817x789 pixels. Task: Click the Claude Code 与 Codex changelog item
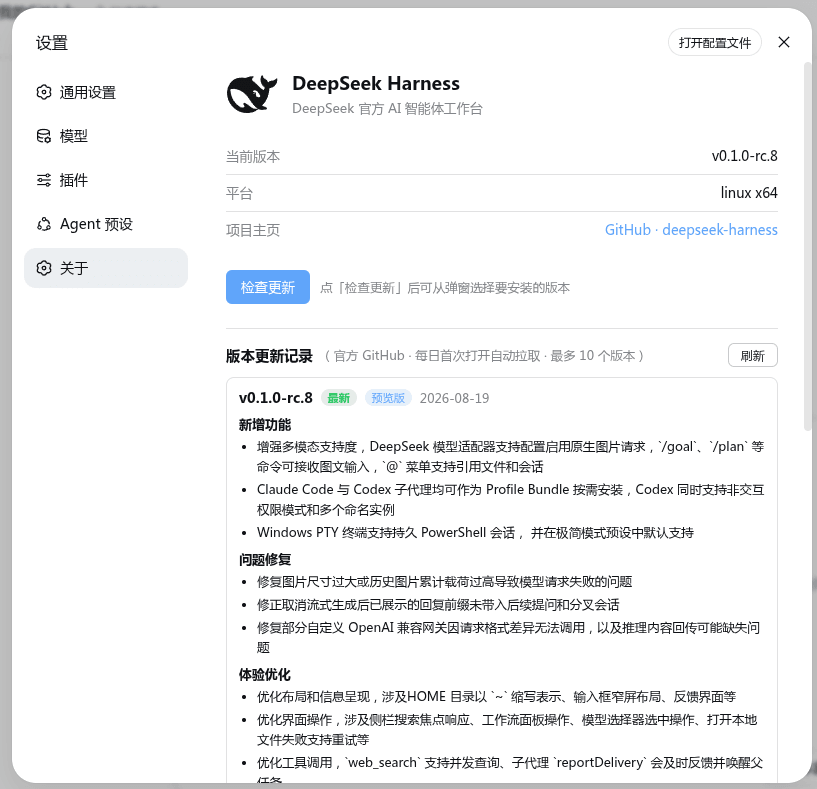click(x=510, y=499)
